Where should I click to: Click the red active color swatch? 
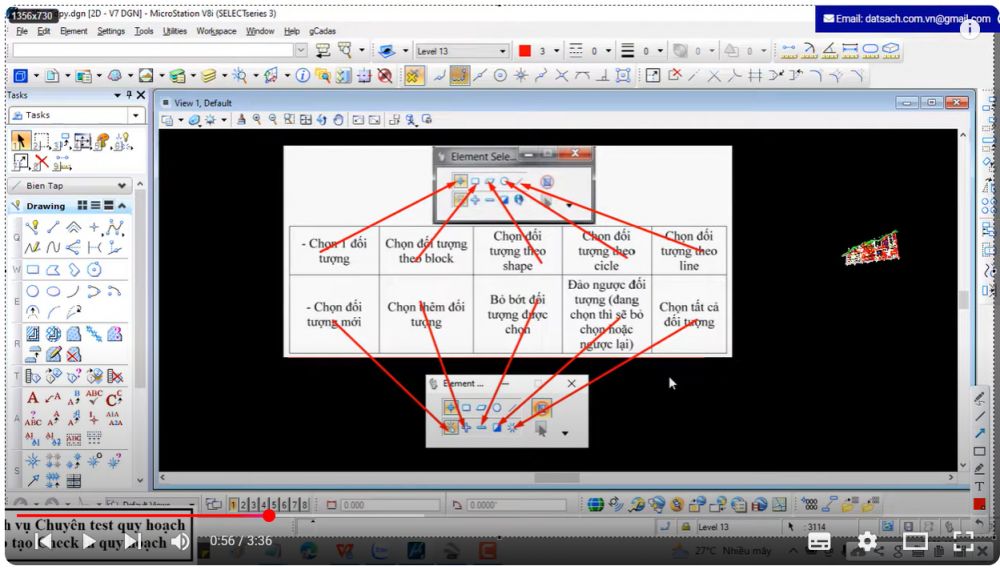pos(524,51)
